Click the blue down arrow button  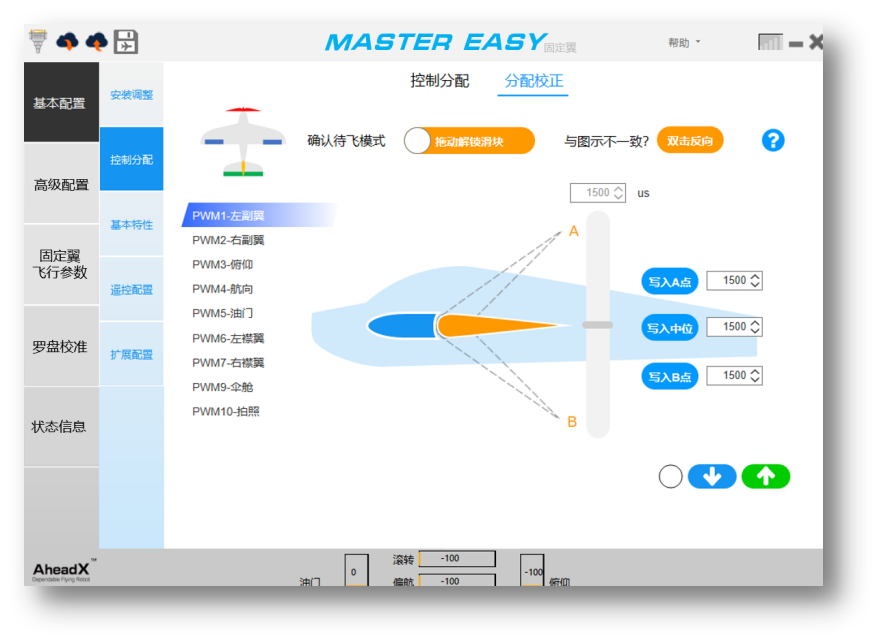click(712, 477)
